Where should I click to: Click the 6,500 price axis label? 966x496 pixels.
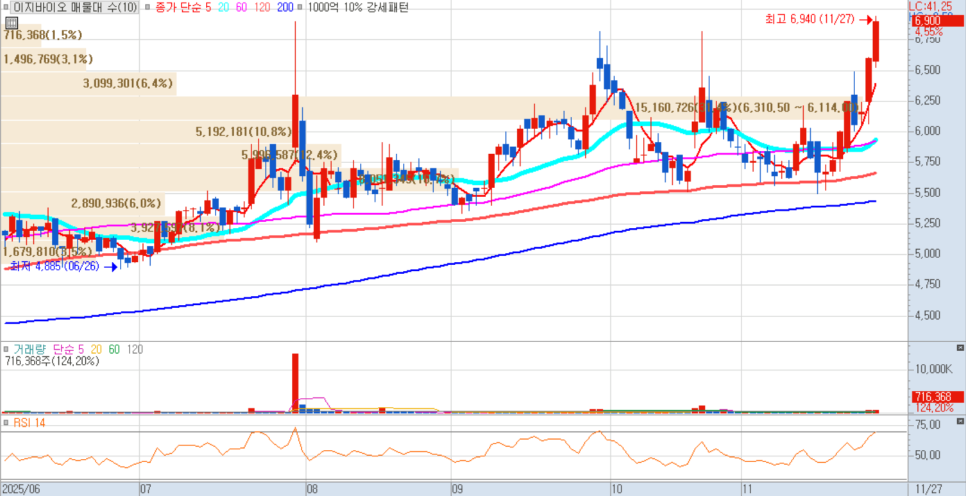click(x=927, y=70)
